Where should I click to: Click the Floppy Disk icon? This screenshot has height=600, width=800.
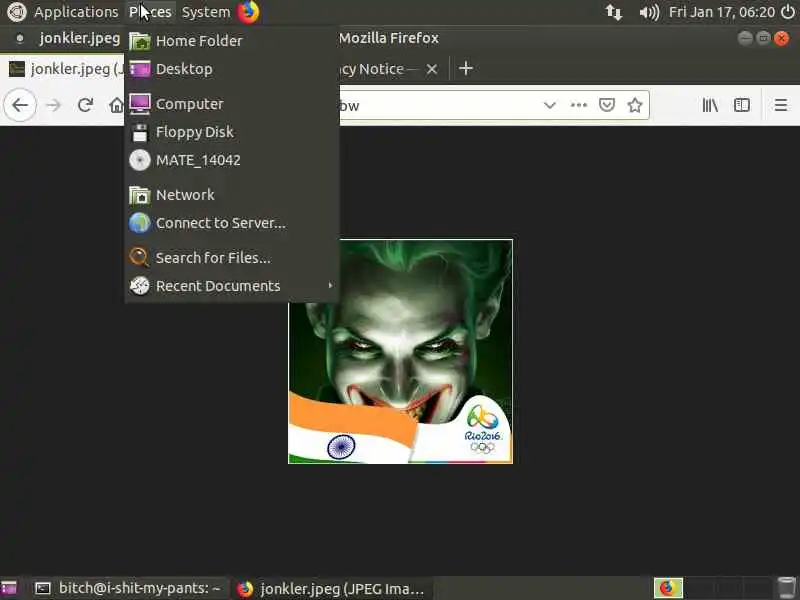139,132
